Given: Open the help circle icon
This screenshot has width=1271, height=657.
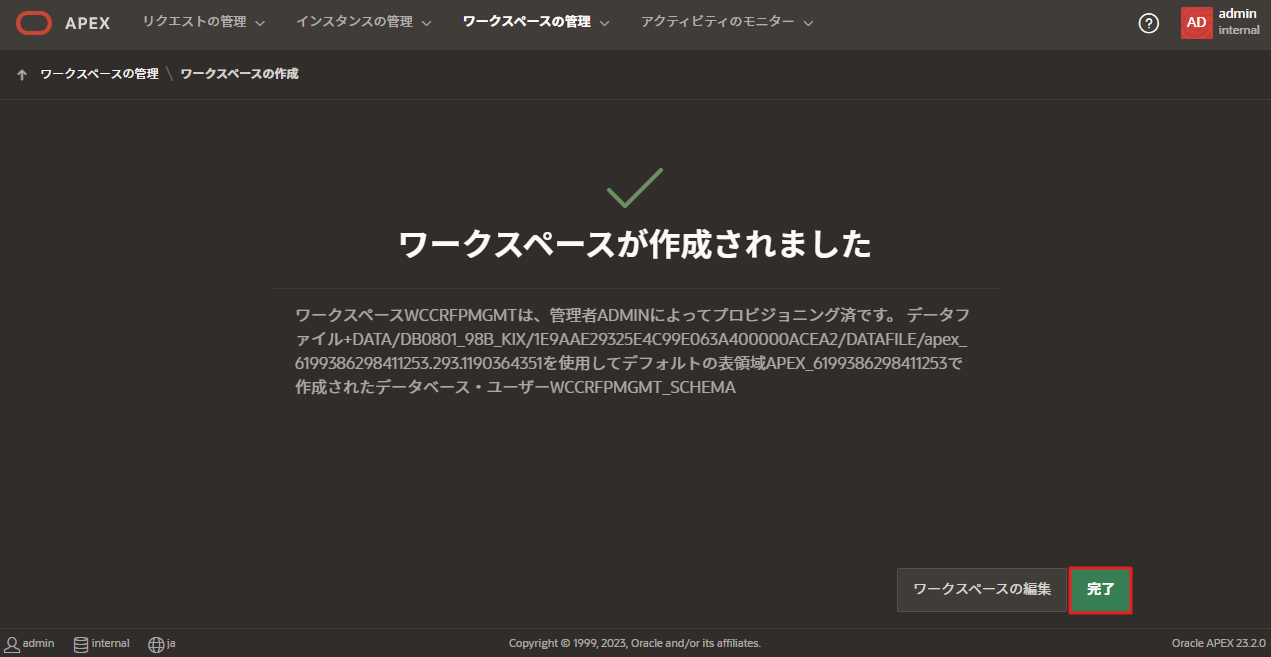Looking at the screenshot, I should coord(1148,22).
